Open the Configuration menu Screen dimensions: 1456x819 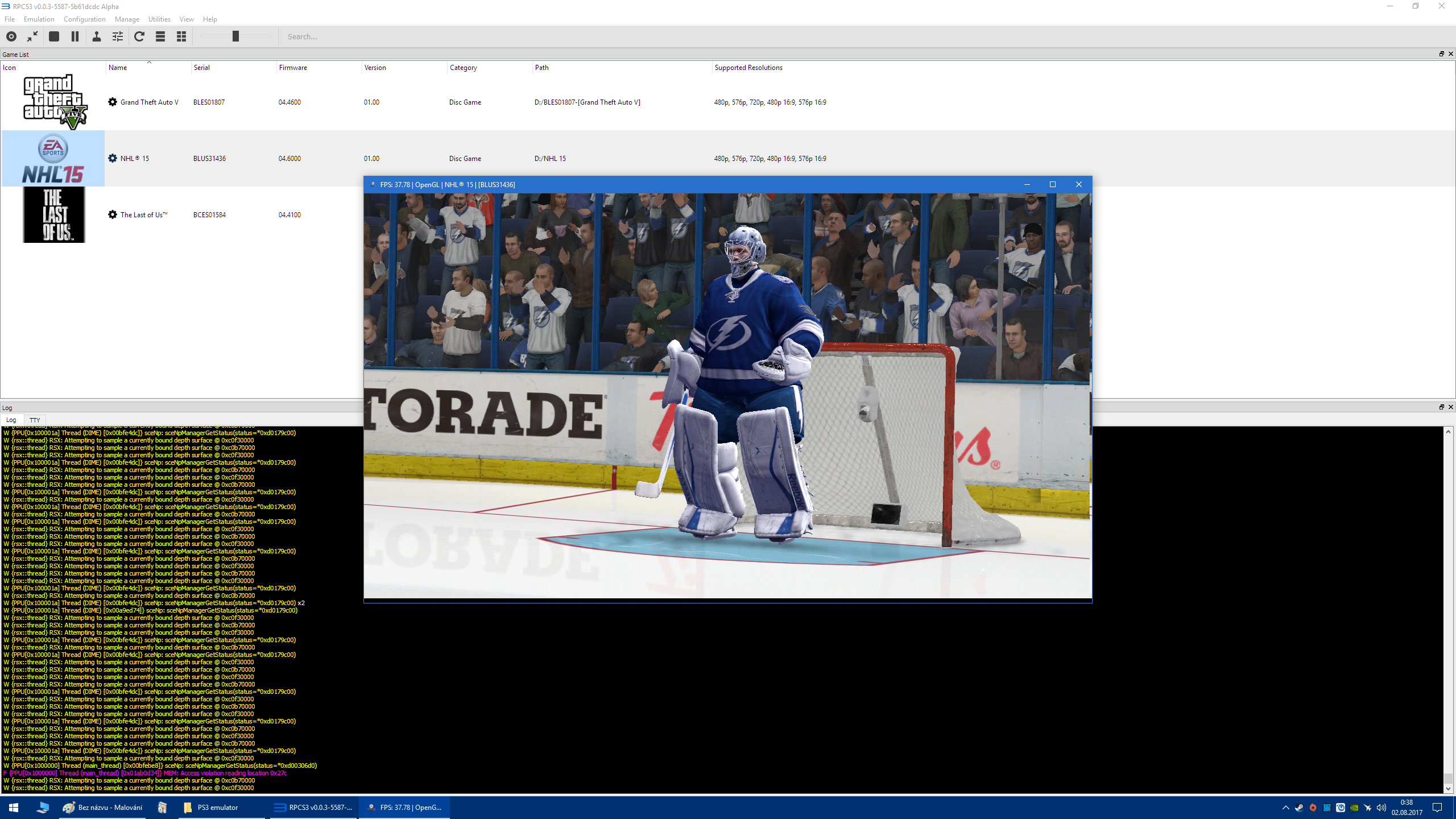(84, 19)
